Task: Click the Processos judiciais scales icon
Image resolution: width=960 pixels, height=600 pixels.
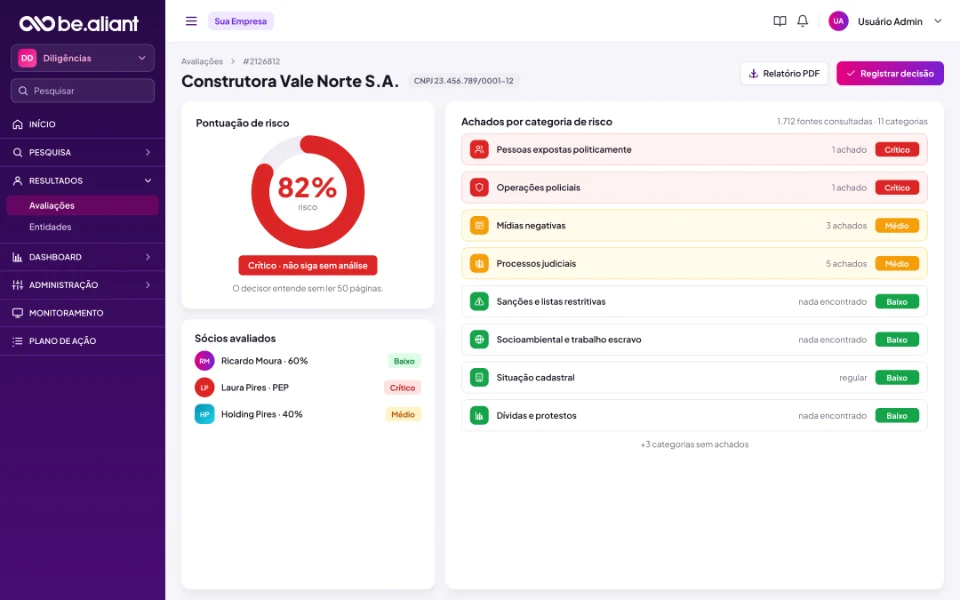Action: [x=479, y=263]
